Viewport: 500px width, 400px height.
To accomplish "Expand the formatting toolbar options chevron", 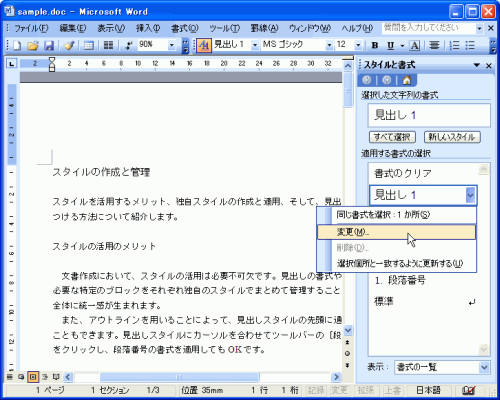I will 493,46.
